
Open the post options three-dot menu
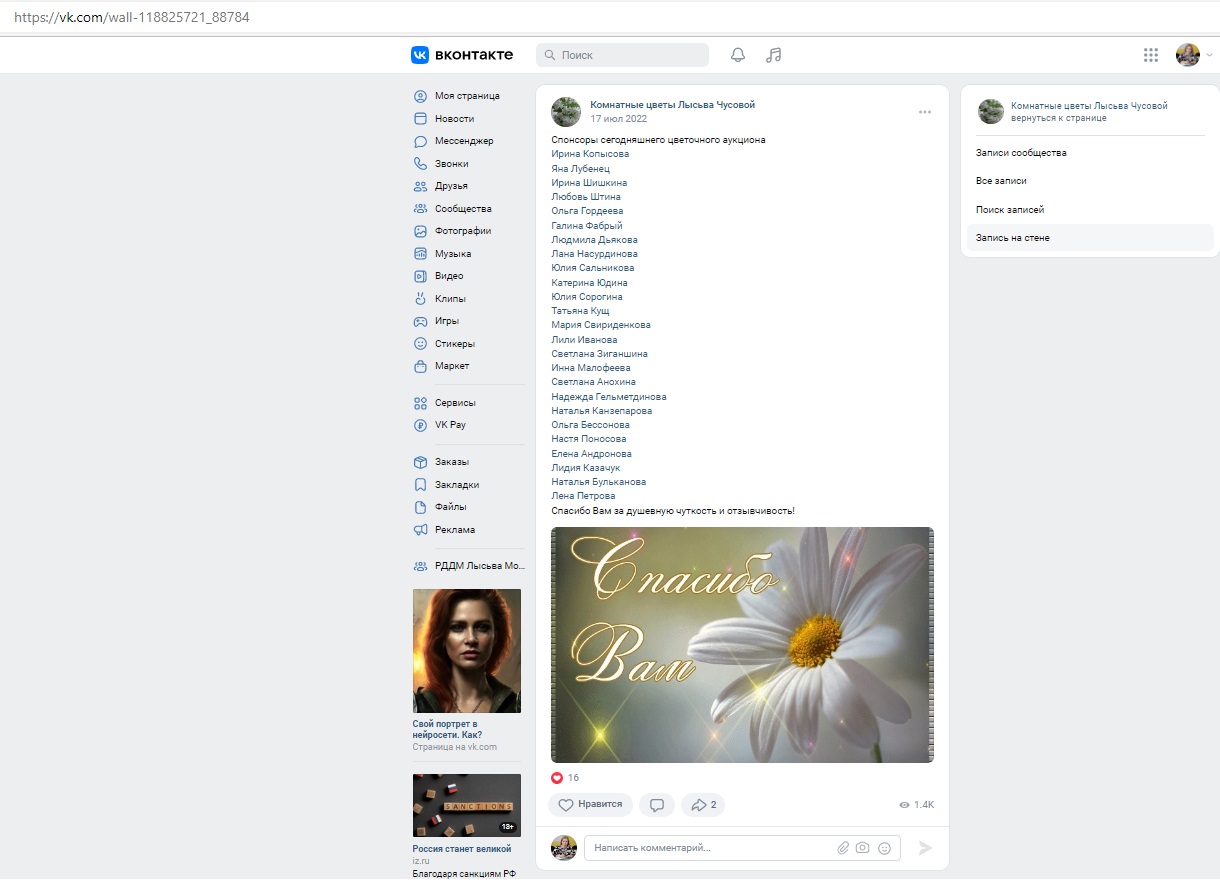pos(925,112)
